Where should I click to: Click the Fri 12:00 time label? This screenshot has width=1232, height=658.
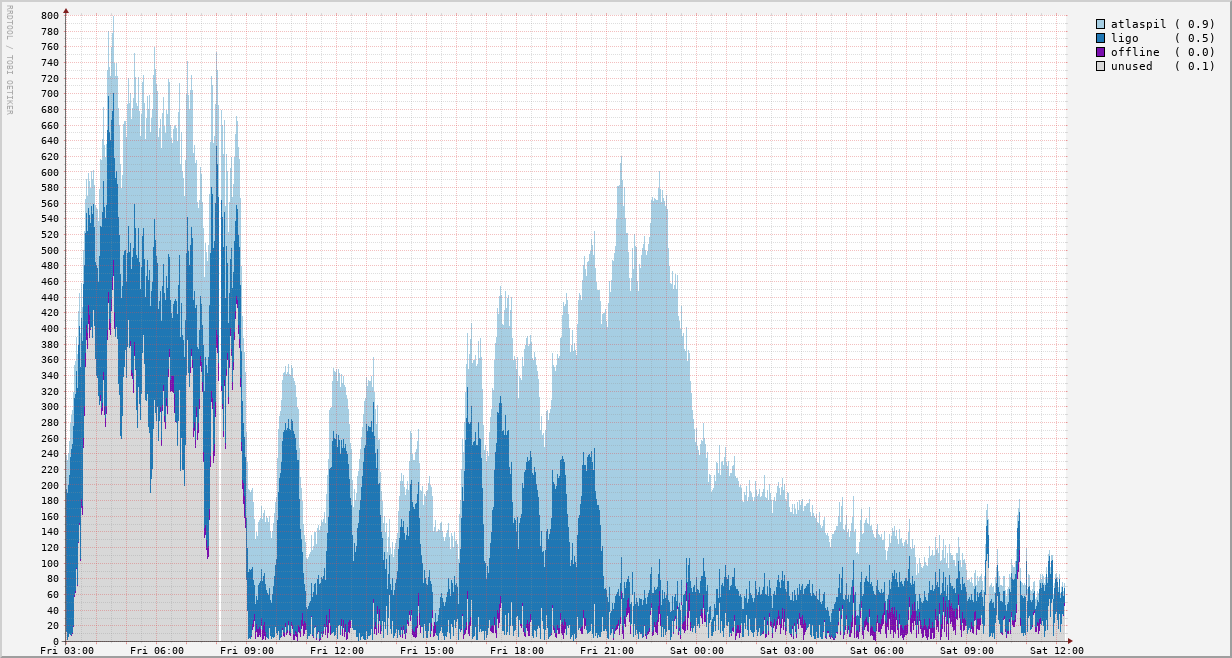tap(337, 650)
